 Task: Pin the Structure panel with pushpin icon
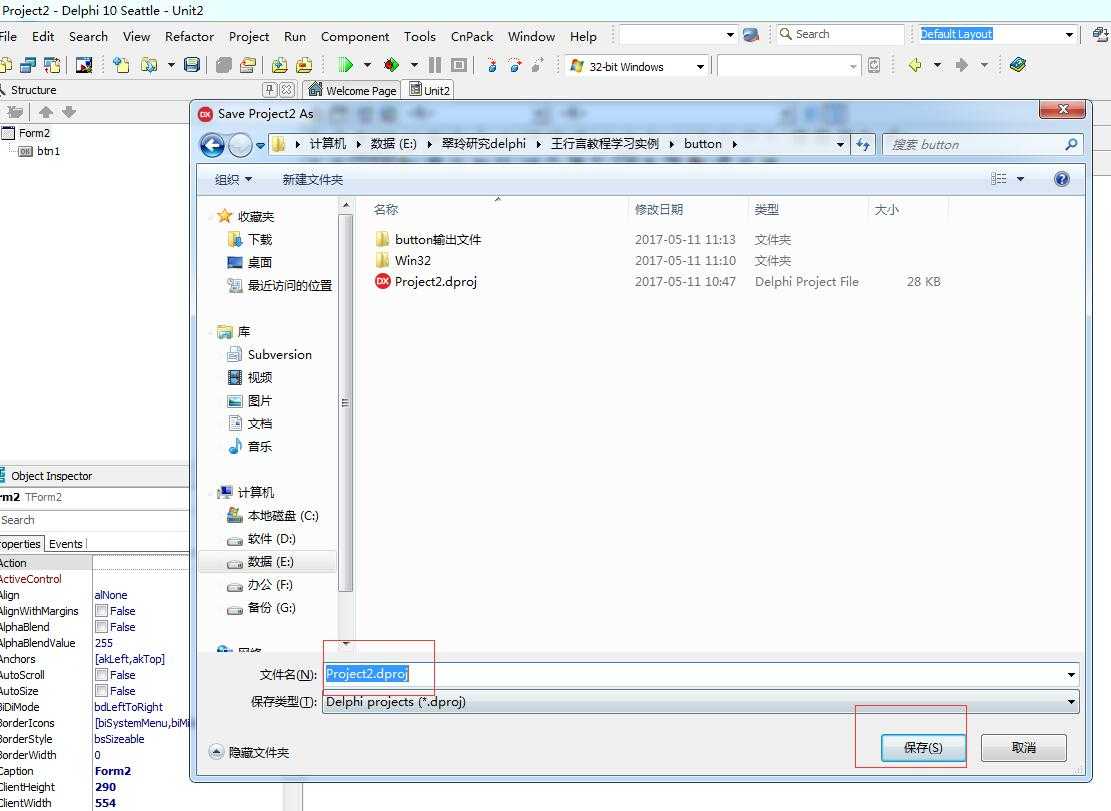[270, 90]
